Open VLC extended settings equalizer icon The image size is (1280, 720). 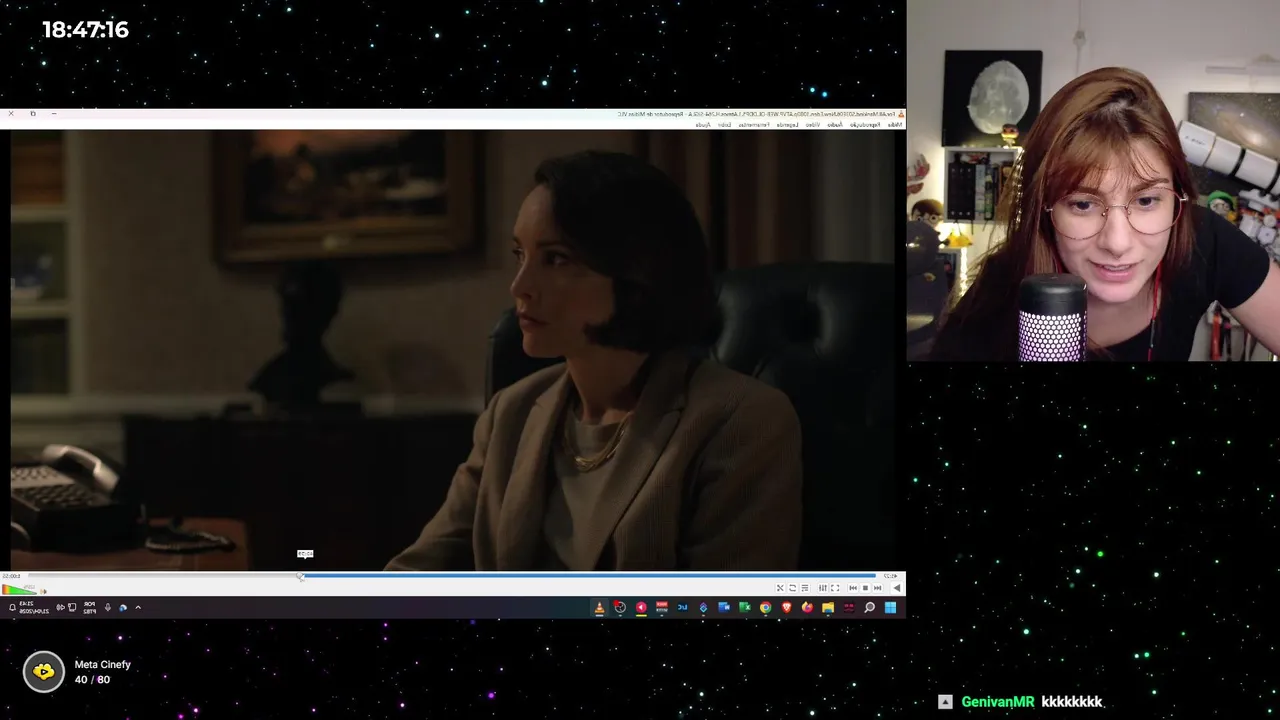click(823, 588)
